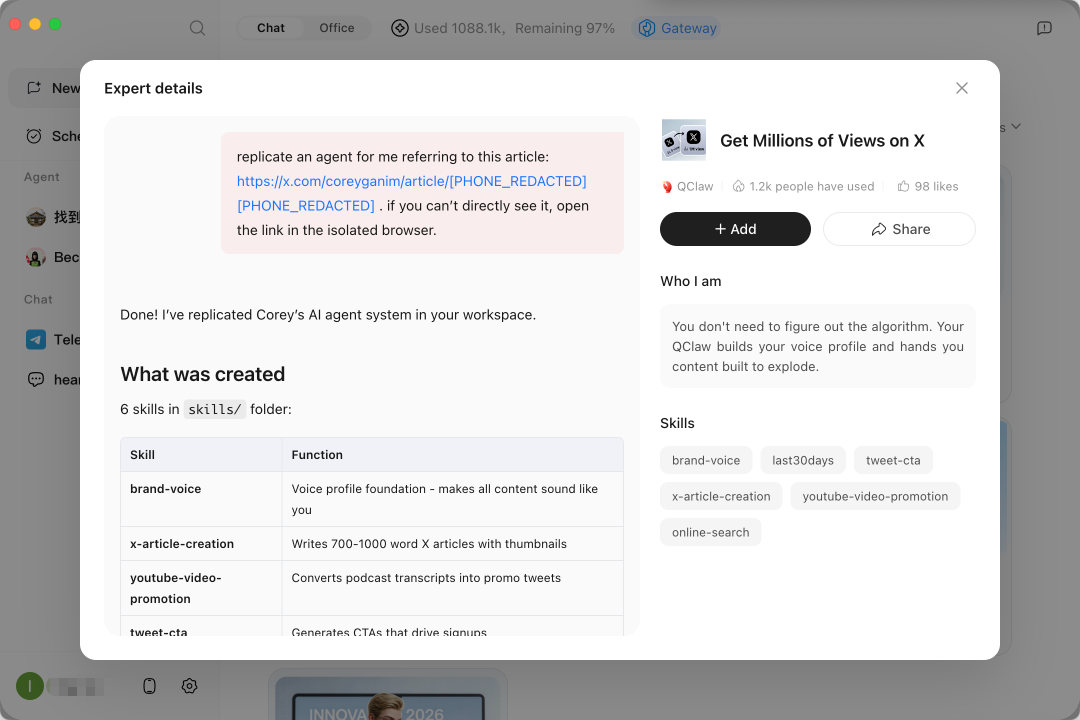This screenshot has height=720, width=1080.
Task: Expand the dropdown chevron behind dialog
Action: click(x=1016, y=127)
